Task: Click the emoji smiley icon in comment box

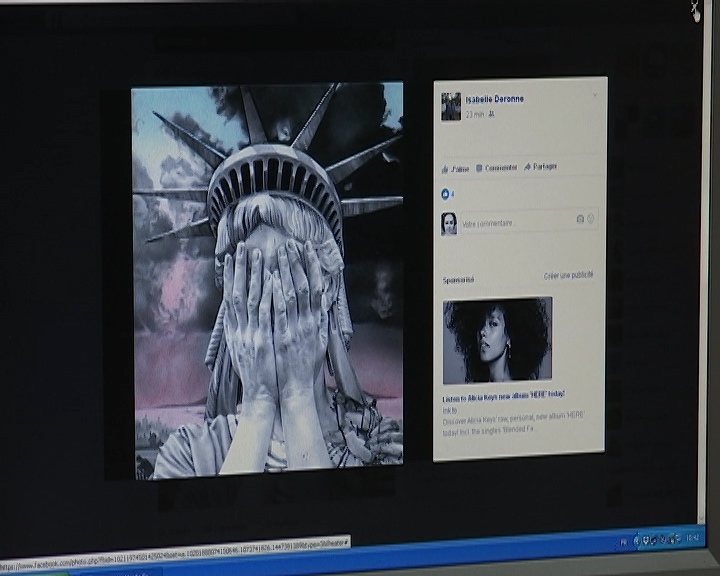Action: coord(591,219)
